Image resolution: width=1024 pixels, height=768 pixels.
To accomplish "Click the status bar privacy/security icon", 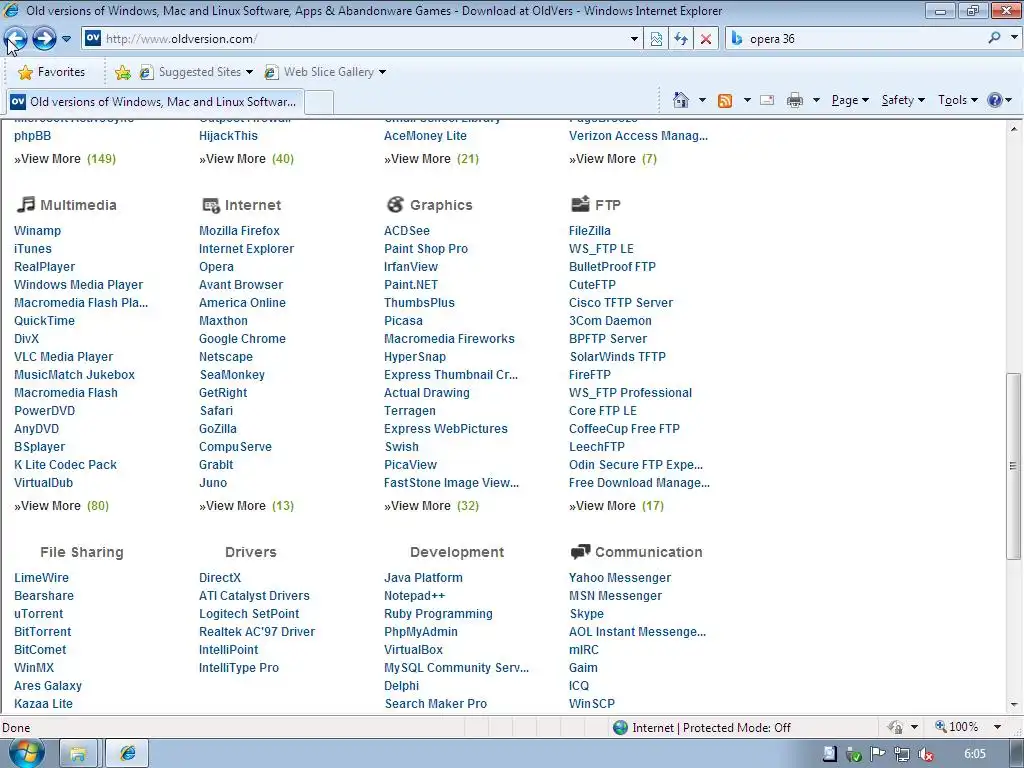I will point(895,727).
